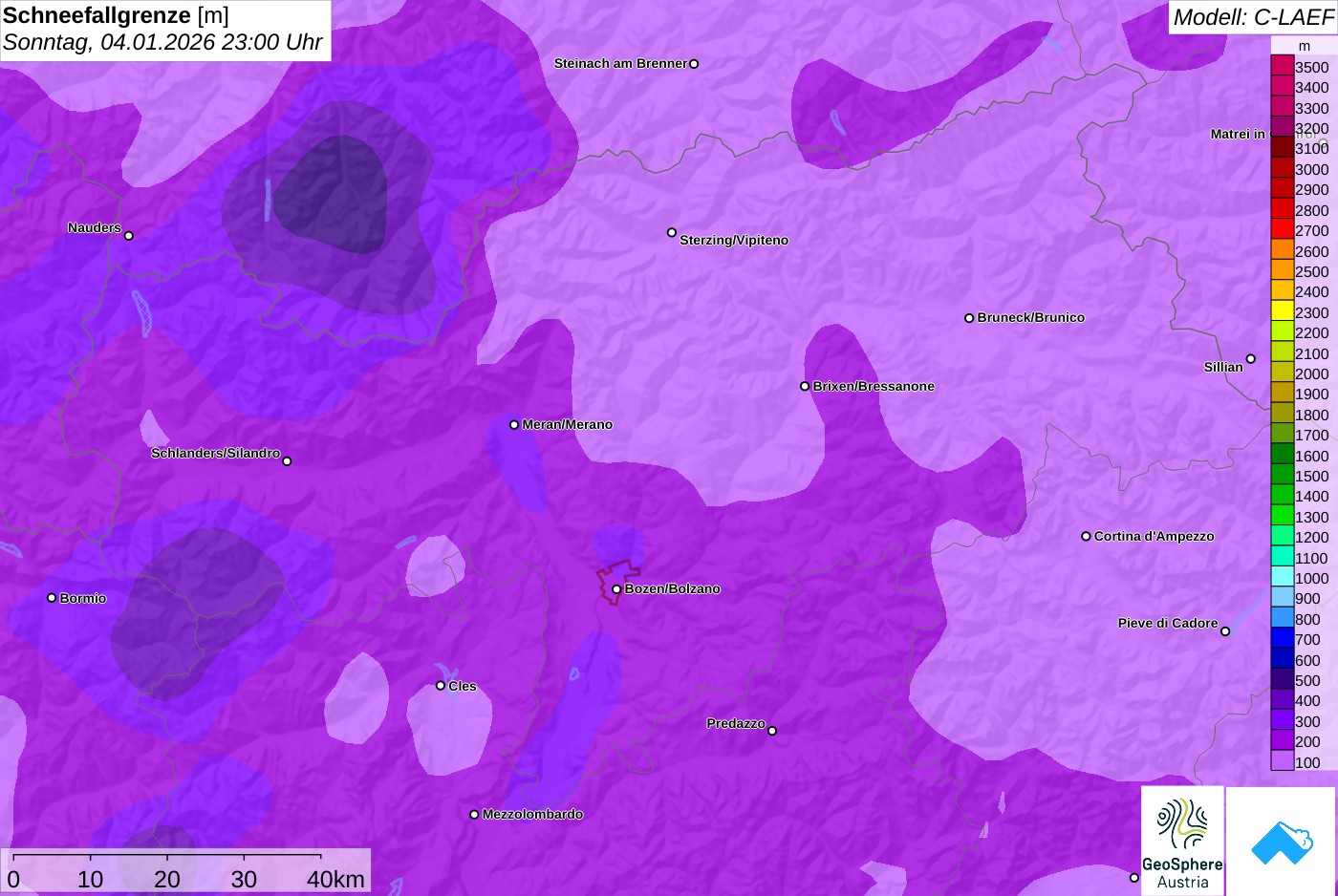Click the Schneefallgrenze [m] title text
This screenshot has height=896, width=1338.
[116, 15]
